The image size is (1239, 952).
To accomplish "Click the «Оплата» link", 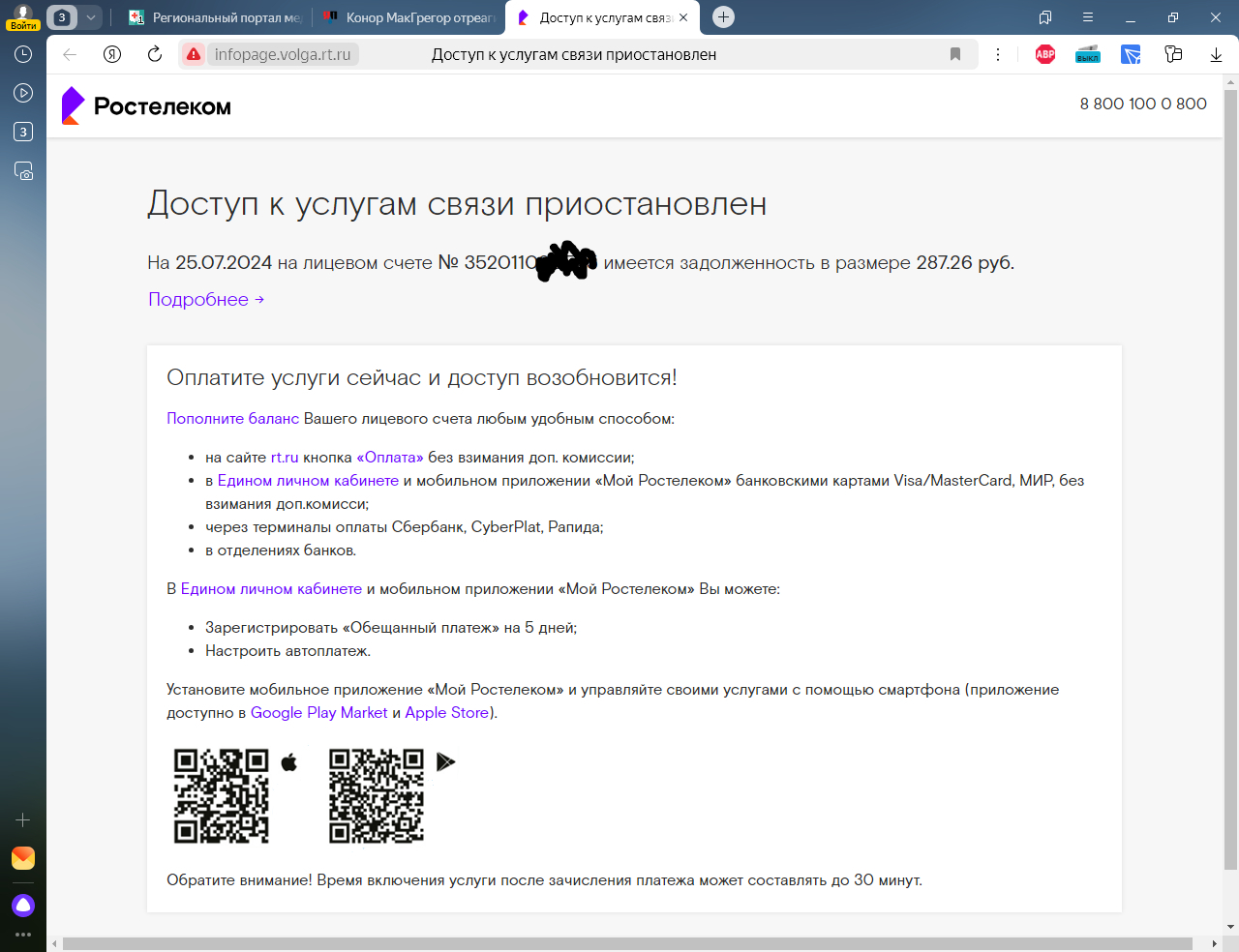I will [390, 458].
